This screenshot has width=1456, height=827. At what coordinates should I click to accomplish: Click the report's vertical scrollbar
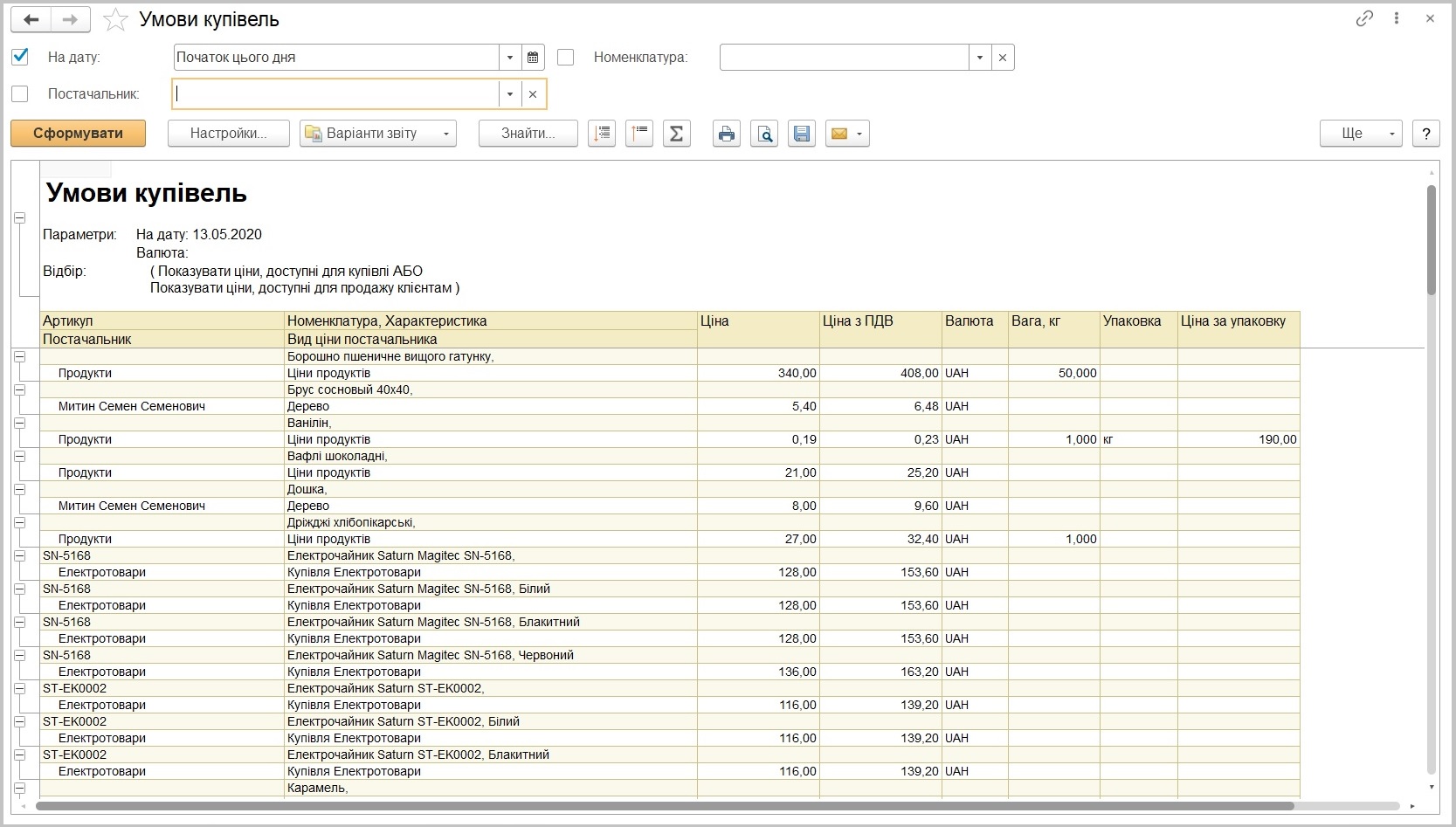click(1431, 240)
